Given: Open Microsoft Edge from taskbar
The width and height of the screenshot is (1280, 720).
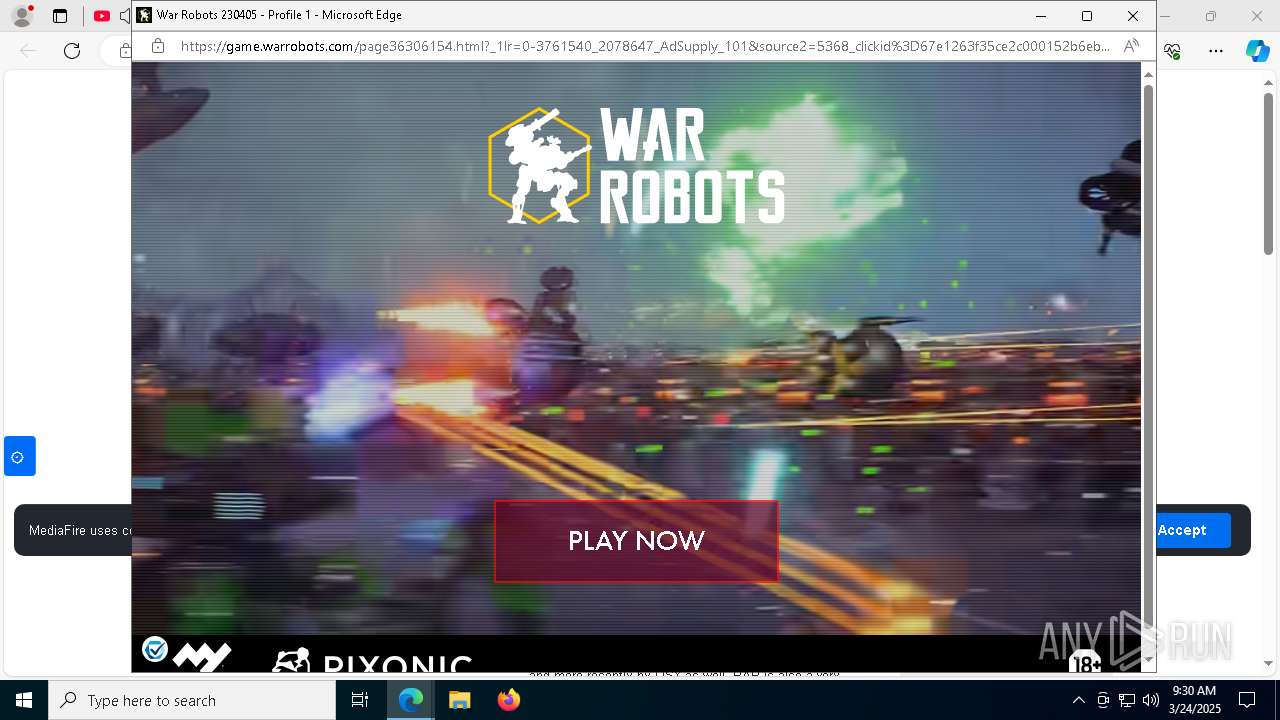Looking at the screenshot, I should click(x=411, y=700).
